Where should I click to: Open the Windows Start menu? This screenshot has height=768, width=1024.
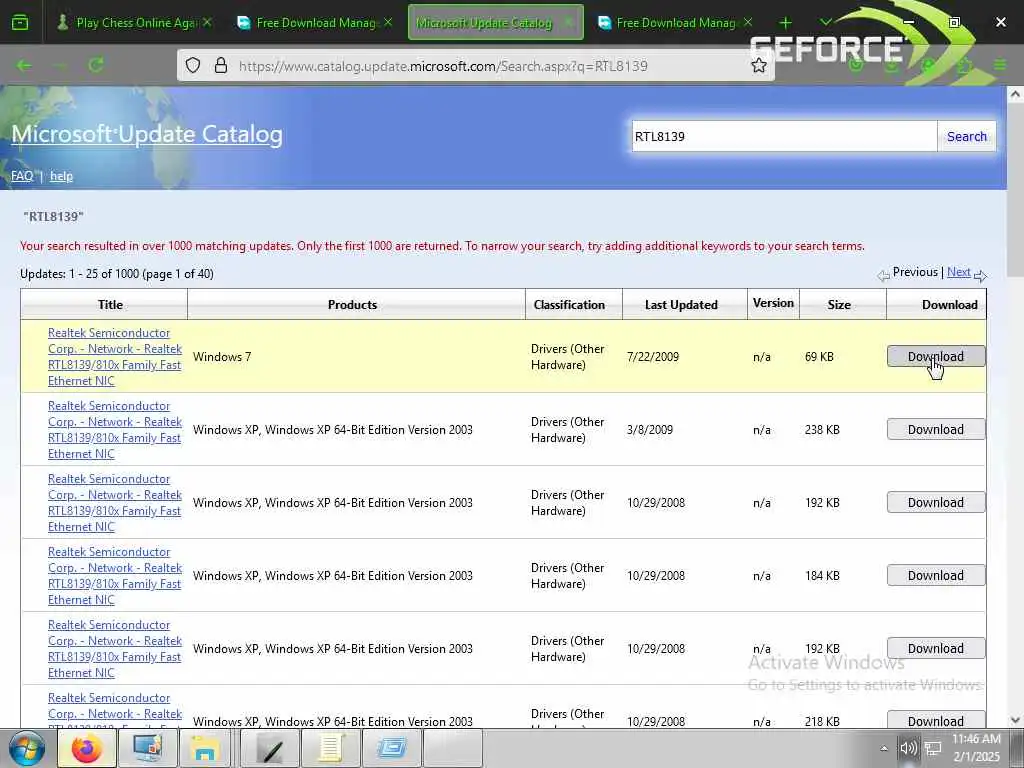tap(27, 748)
